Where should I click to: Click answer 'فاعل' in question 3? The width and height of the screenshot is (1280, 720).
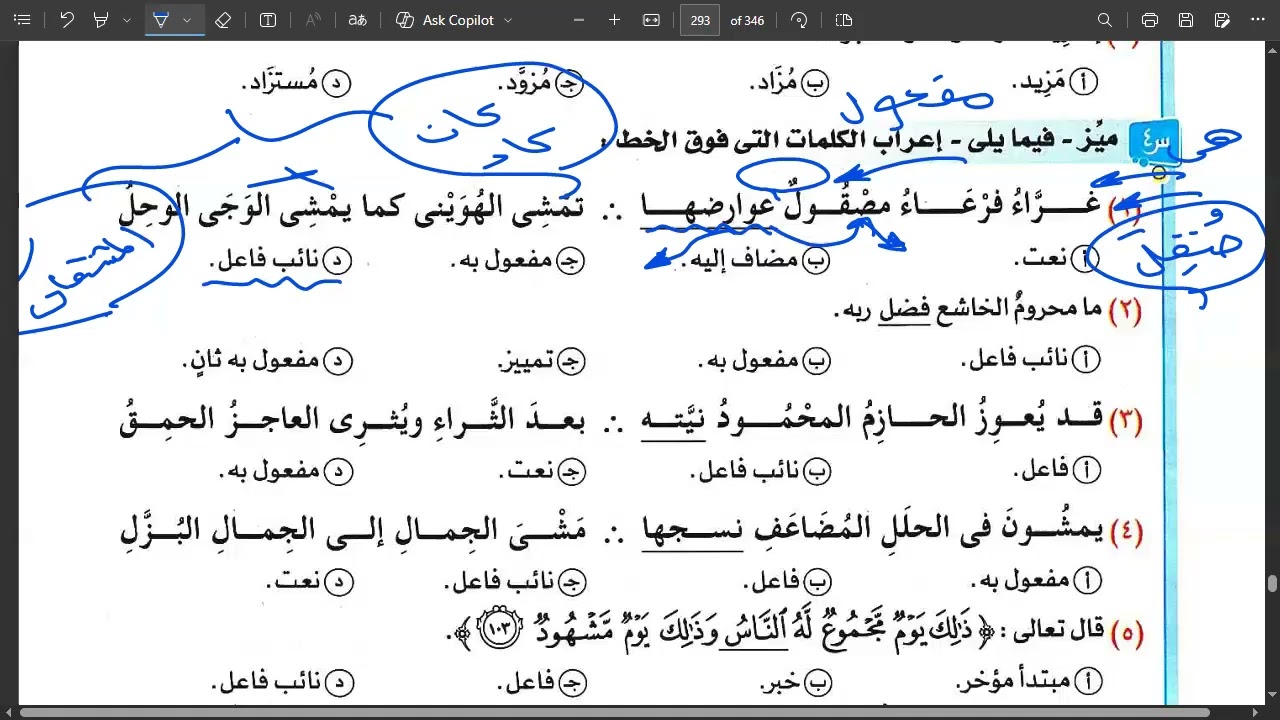[x=1056, y=469]
